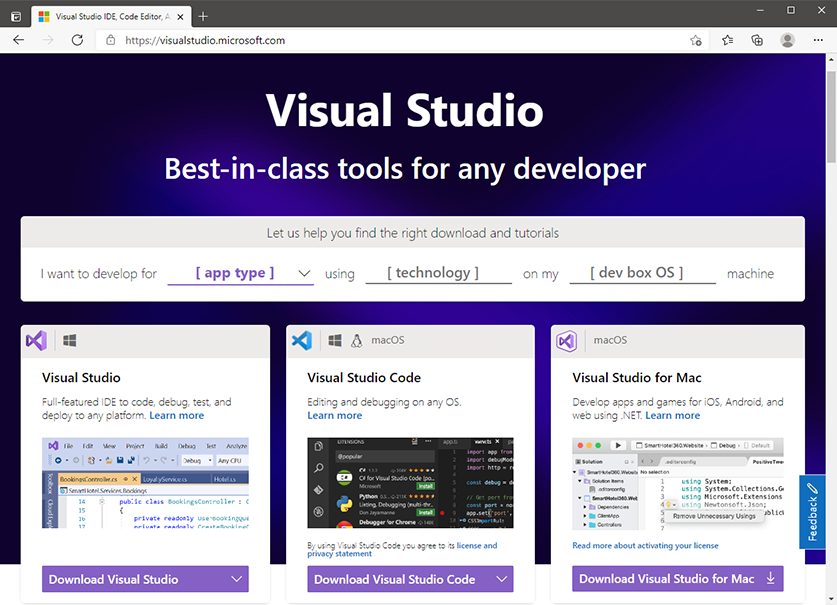Click Download Visual Studio for Mac
The width and height of the screenshot is (837, 605).
tap(677, 578)
